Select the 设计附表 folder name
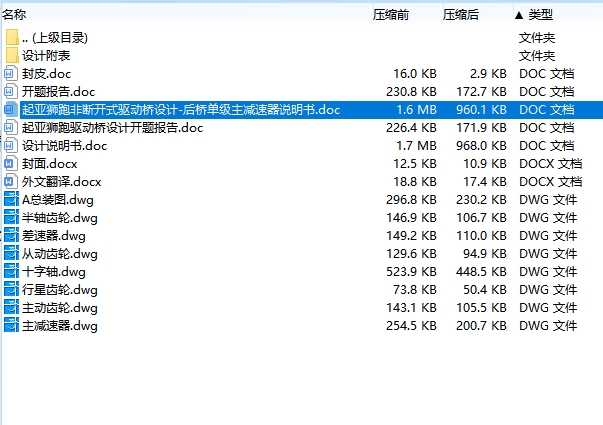The image size is (603, 425). coord(46,56)
